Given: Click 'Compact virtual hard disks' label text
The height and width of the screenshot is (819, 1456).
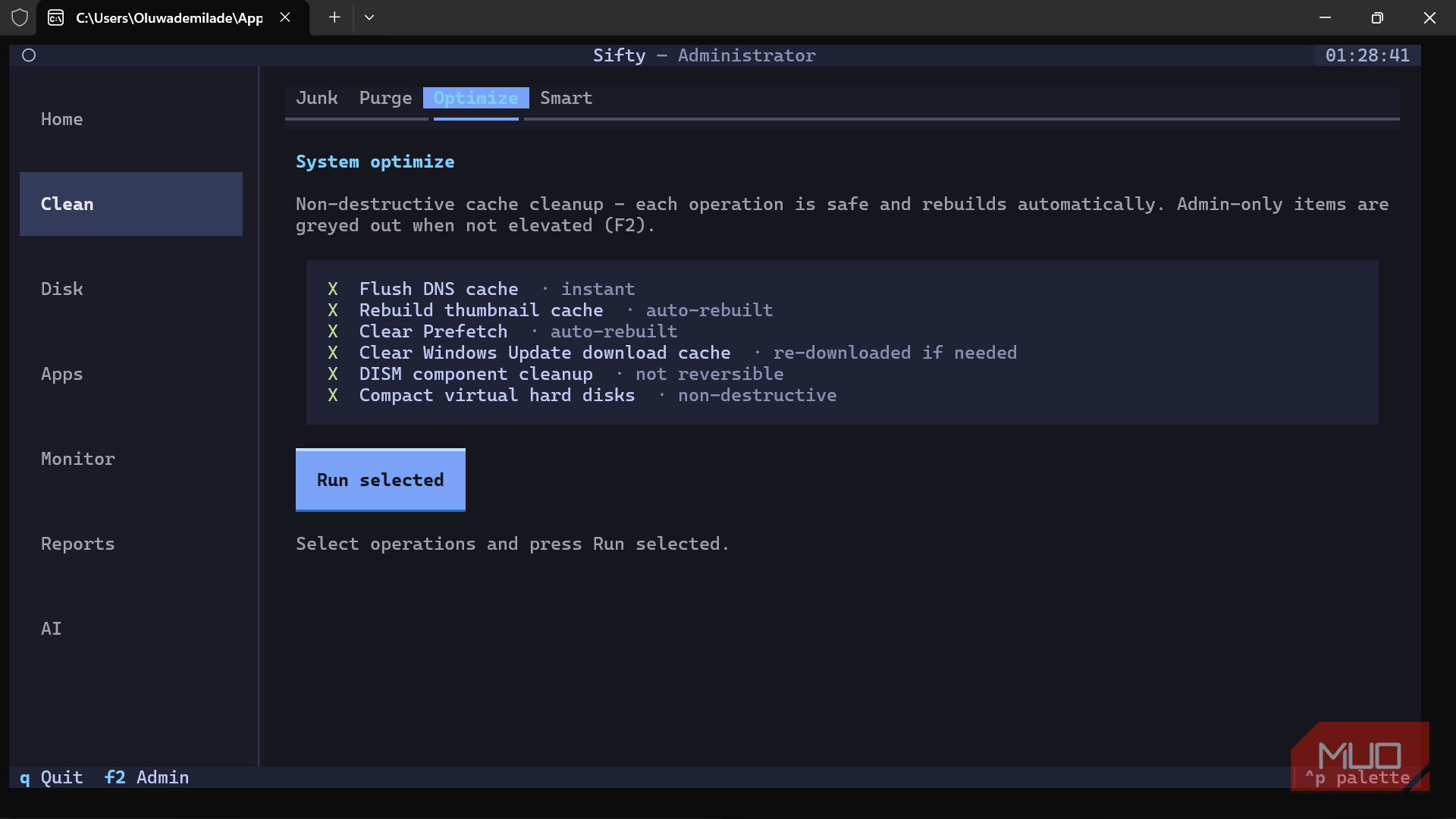Looking at the screenshot, I should (x=497, y=395).
